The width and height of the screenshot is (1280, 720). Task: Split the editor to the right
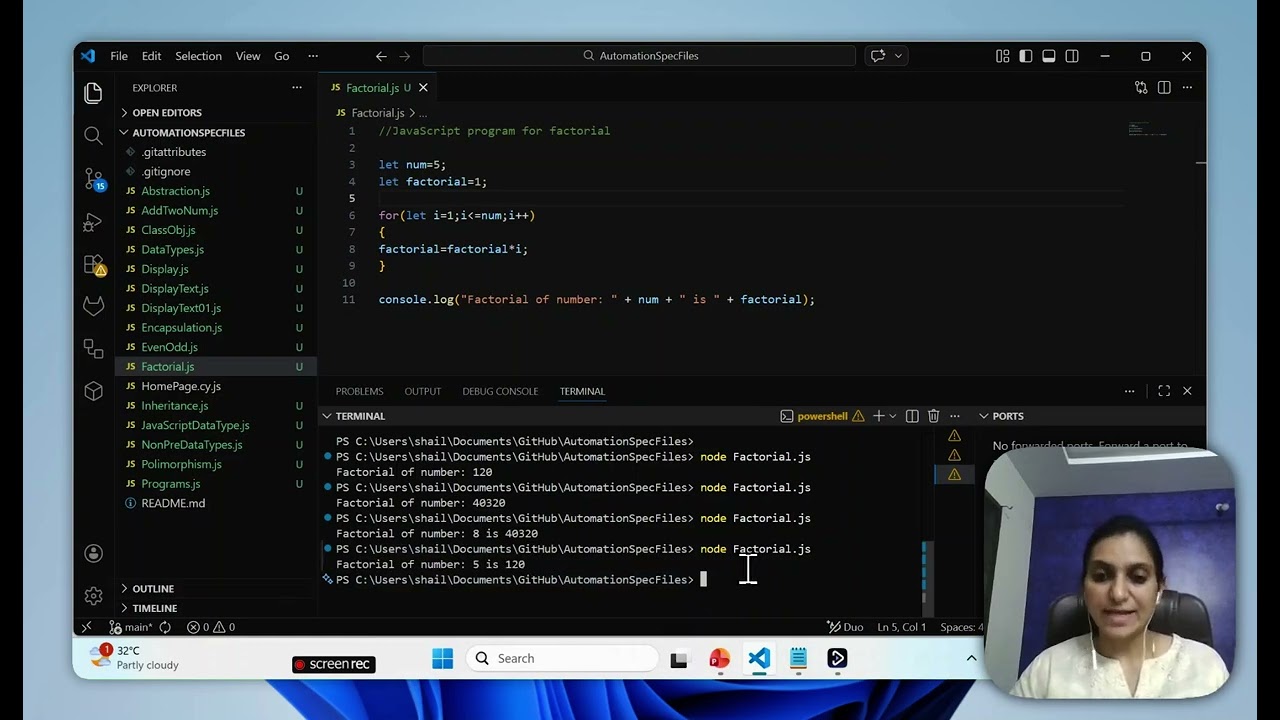(x=1164, y=88)
